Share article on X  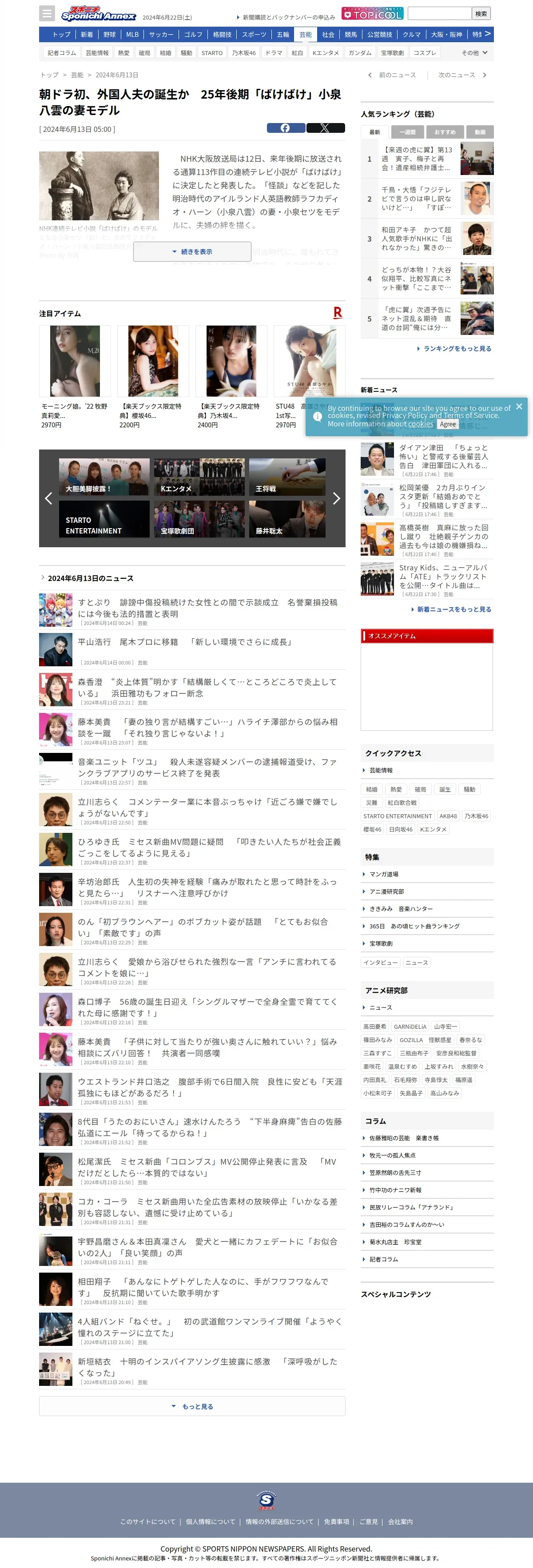[x=326, y=128]
